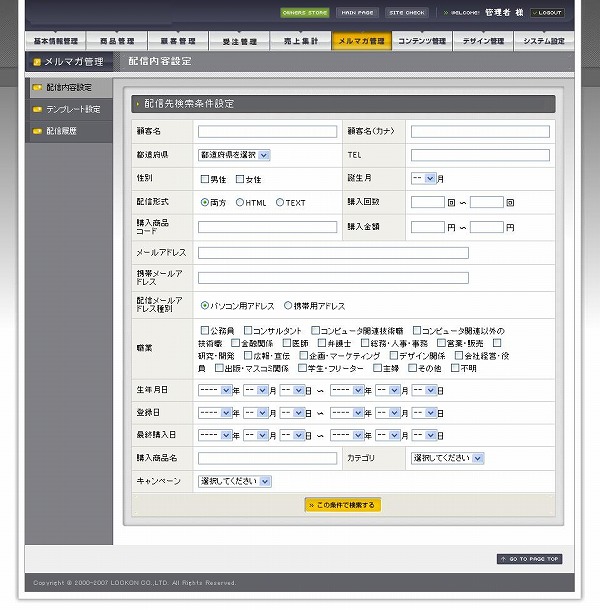
Task: Click GO TO PAGE TOP button
Action: click(530, 559)
